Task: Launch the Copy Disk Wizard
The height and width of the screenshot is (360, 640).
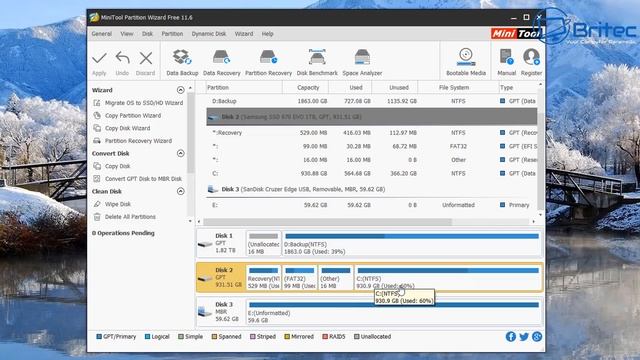Action: pos(127,128)
